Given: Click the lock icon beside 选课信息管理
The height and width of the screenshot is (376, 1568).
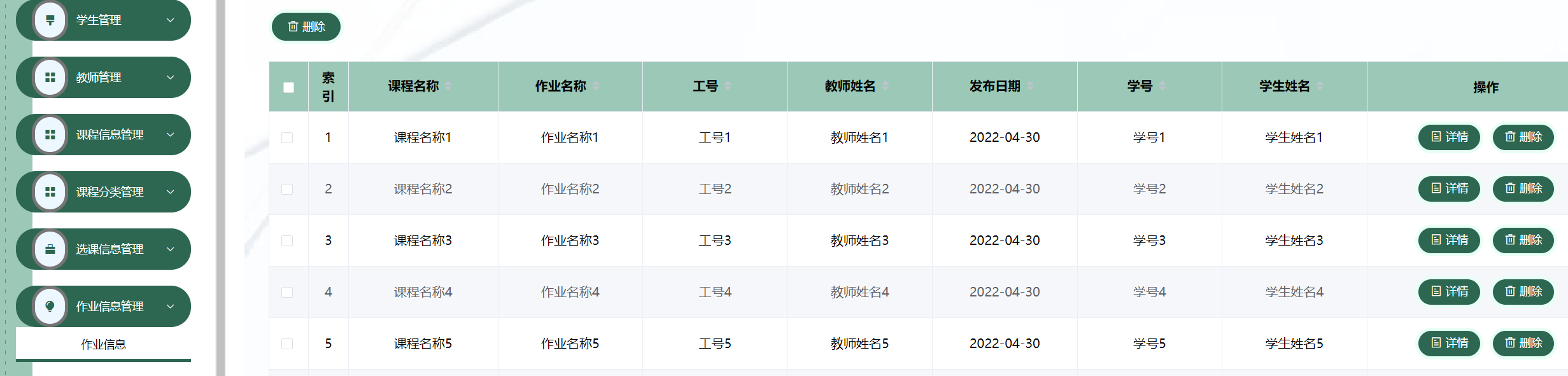Looking at the screenshot, I should click(x=50, y=249).
